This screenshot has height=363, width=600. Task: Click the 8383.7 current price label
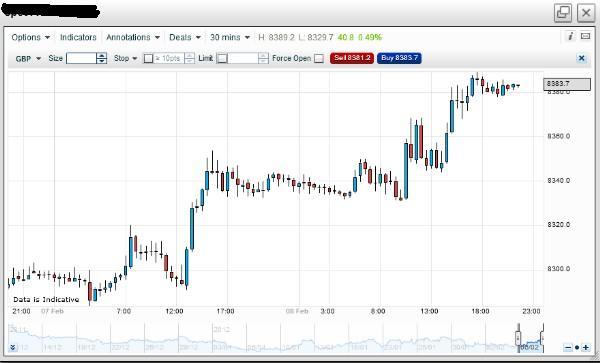567,84
